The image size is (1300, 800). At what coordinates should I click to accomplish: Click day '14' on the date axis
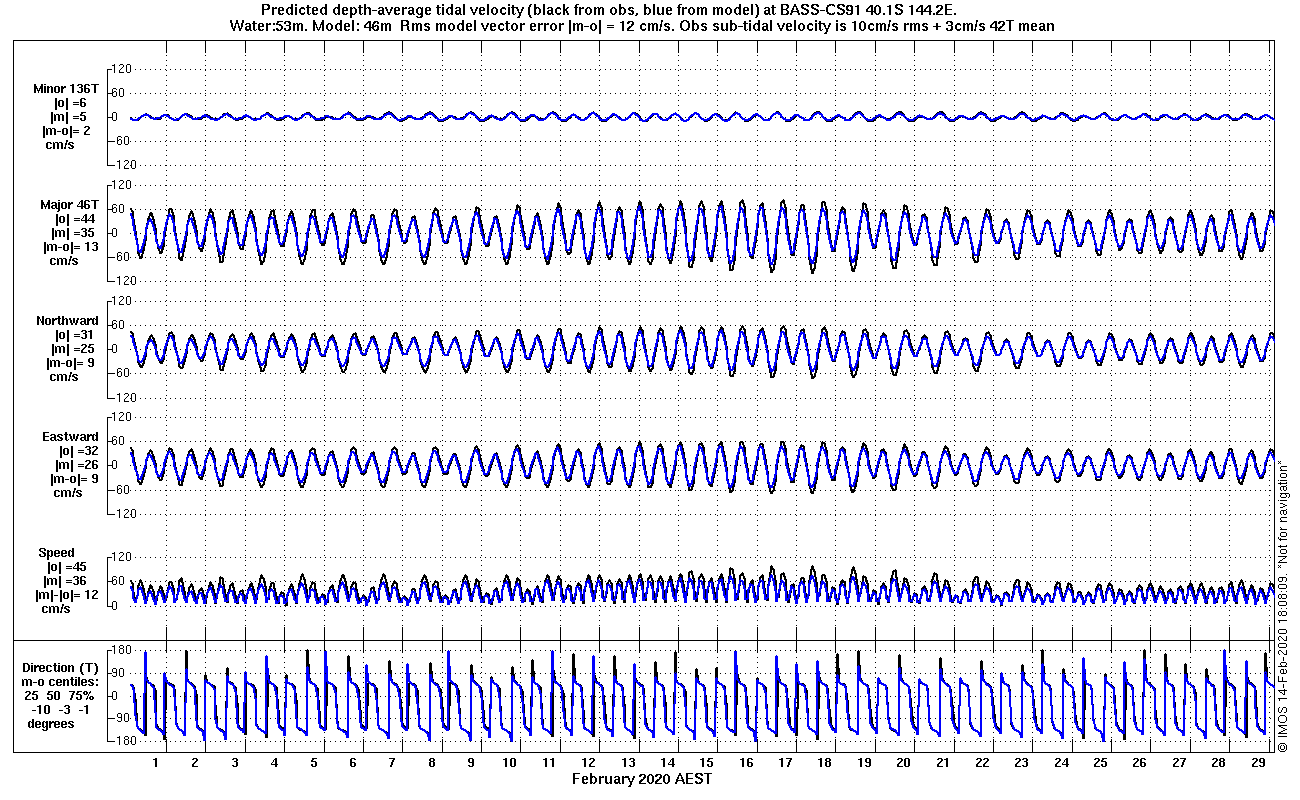667,763
